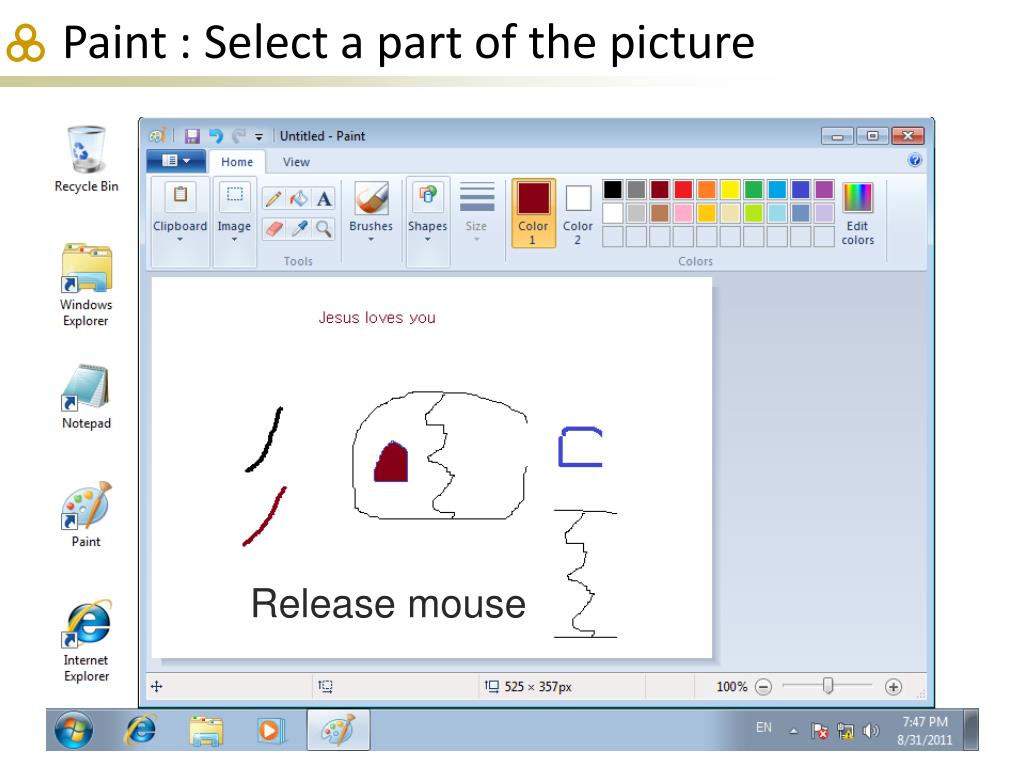Viewport: 1024px width, 768px height.
Task: Click the Size line thickness icon
Action: (x=476, y=197)
